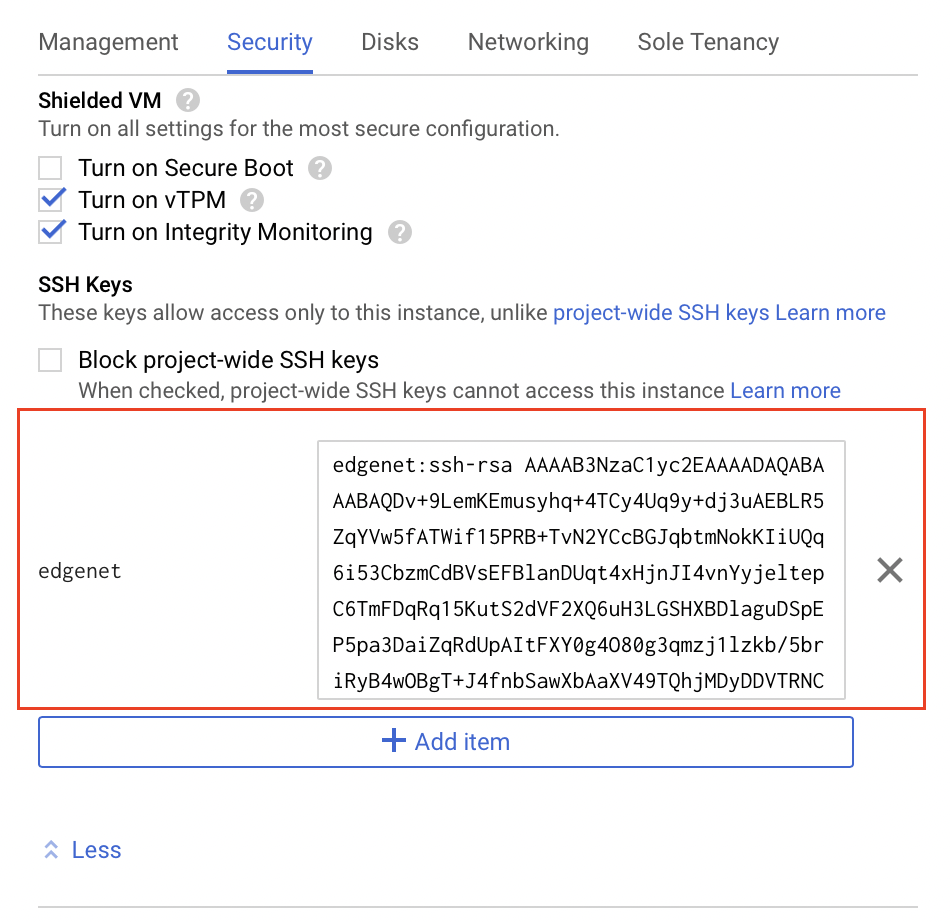Enable Block project-wide SSH keys
The width and height of the screenshot is (950, 922).
point(50,359)
